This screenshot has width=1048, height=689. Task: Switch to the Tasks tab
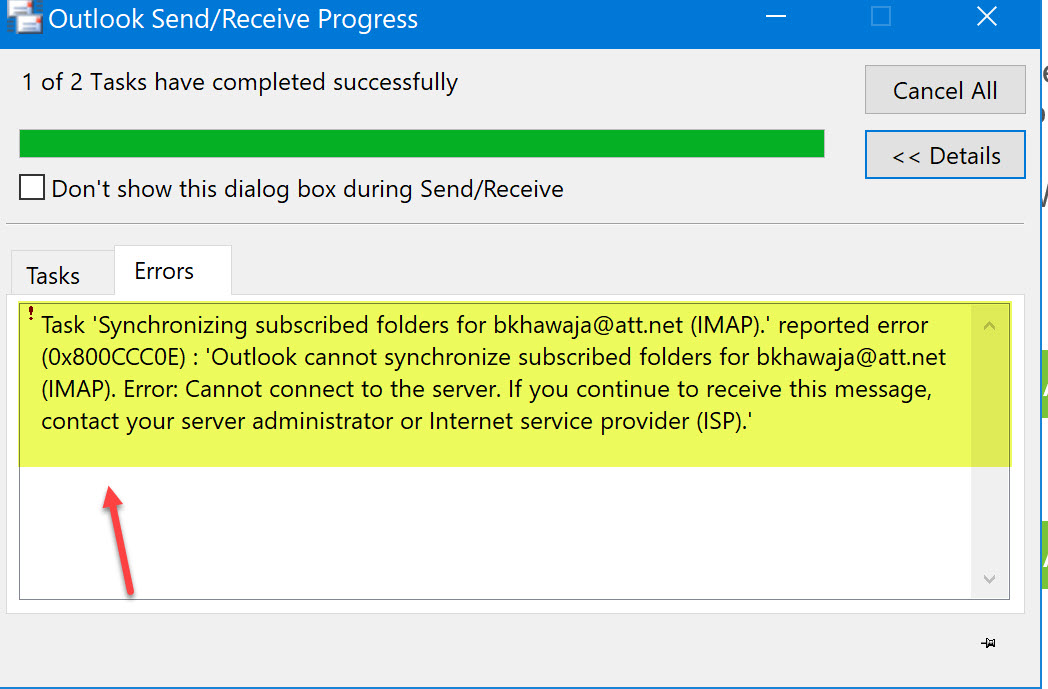pyautogui.click(x=62, y=273)
